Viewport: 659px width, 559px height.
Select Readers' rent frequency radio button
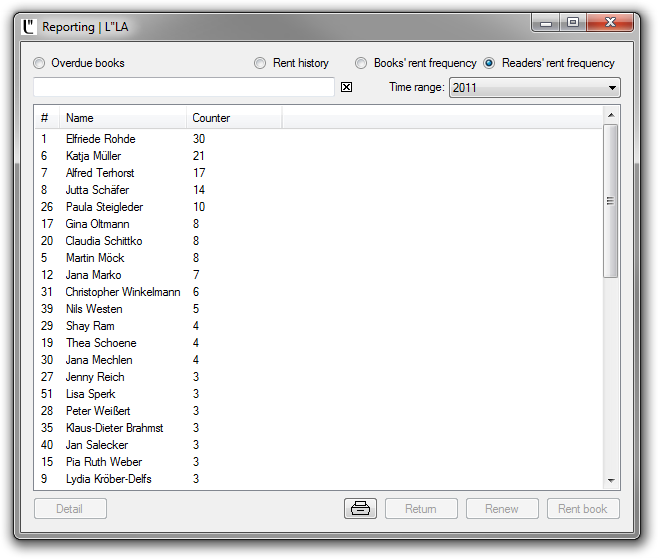(x=489, y=63)
